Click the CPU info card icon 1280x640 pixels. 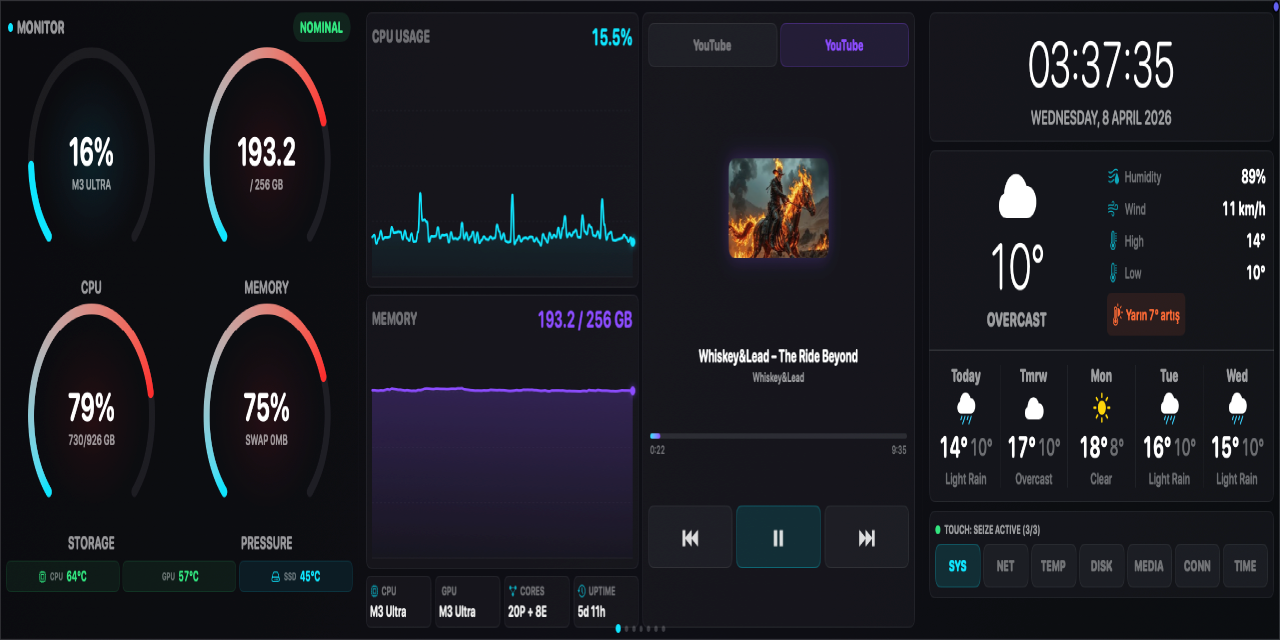[x=375, y=591]
